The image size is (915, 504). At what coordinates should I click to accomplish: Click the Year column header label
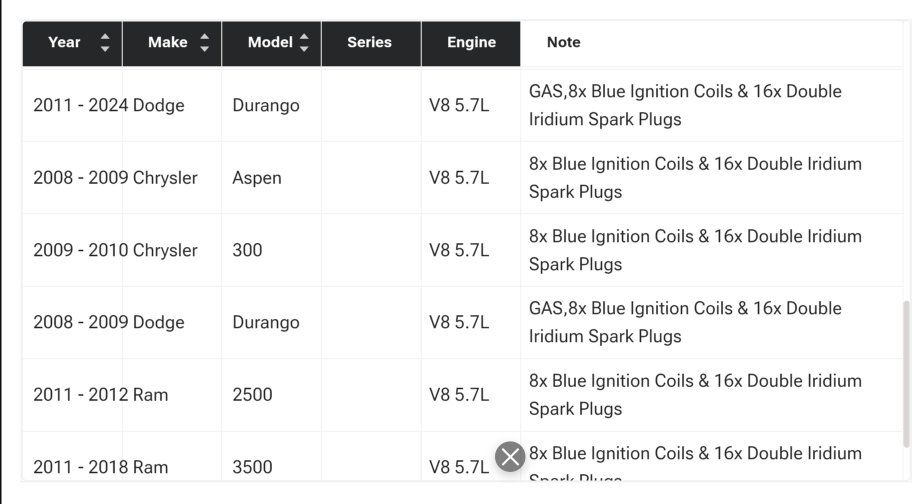tap(64, 43)
